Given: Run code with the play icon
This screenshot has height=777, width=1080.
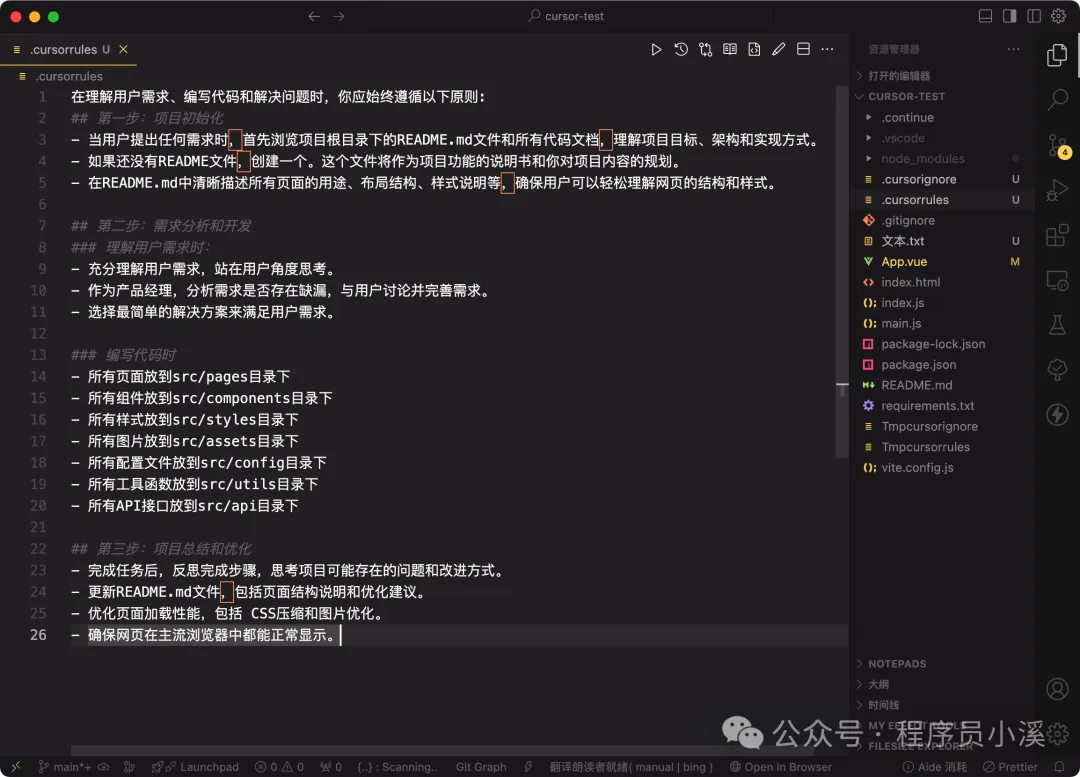Looking at the screenshot, I should click(x=656, y=50).
